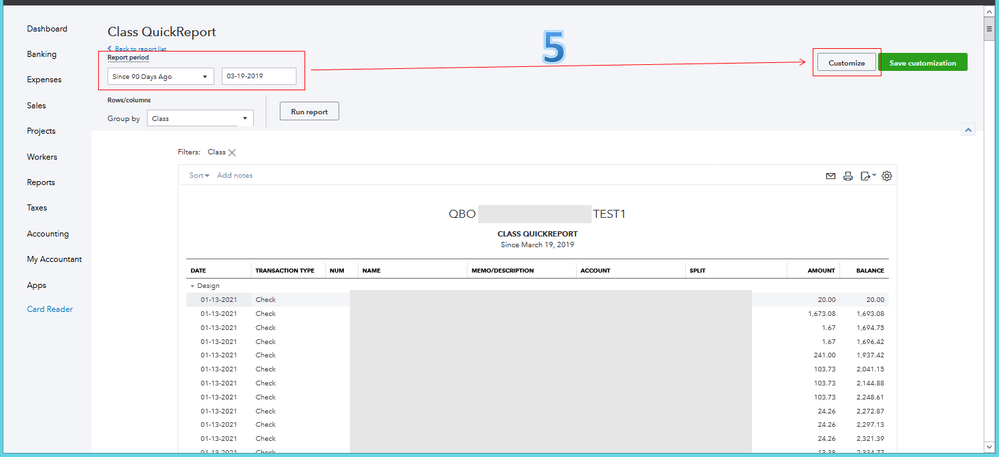Viewport: 999px width, 457px height.
Task: Open Sales in the sidebar
Action: tap(36, 105)
